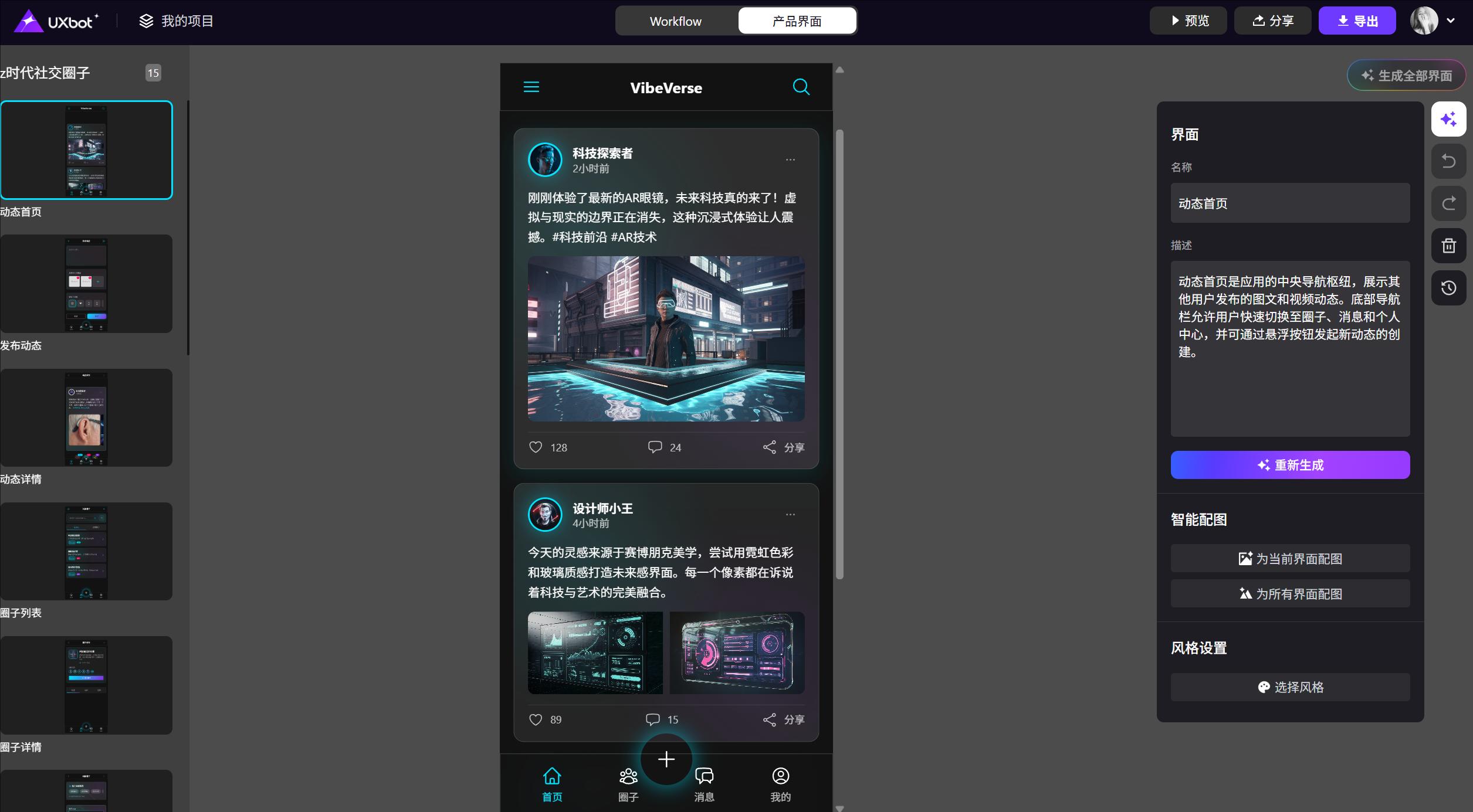Screen dimensions: 1473x812
Task: Click the screen list scrollbar in left panel
Action: pos(188,227)
